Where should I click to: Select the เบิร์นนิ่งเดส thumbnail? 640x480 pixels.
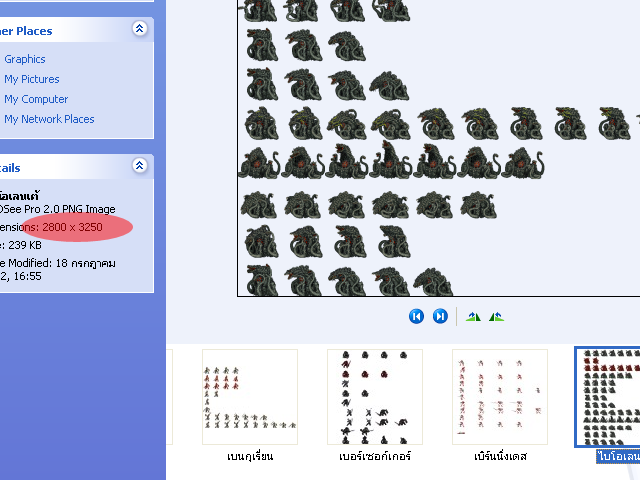(500, 397)
